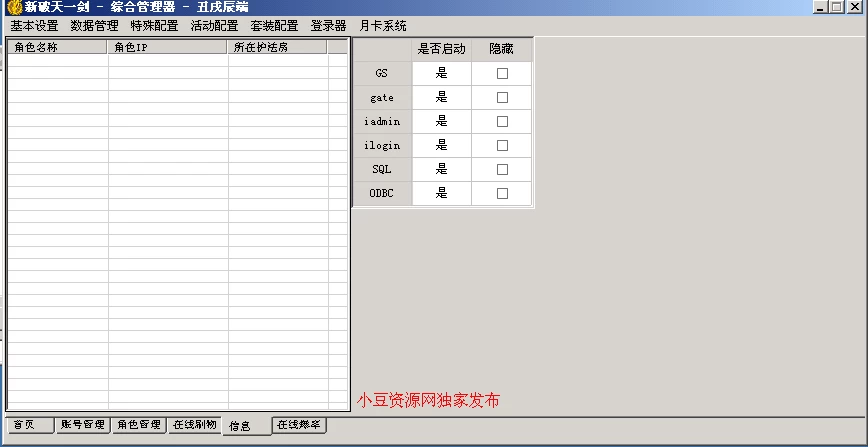Open the 数据管理 menu

(x=95, y=26)
